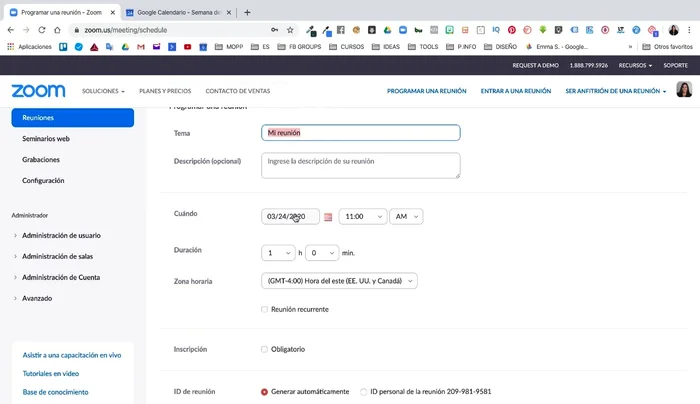Open Zoom account profile picture
Screen dimensions: 700x404
click(684, 89)
